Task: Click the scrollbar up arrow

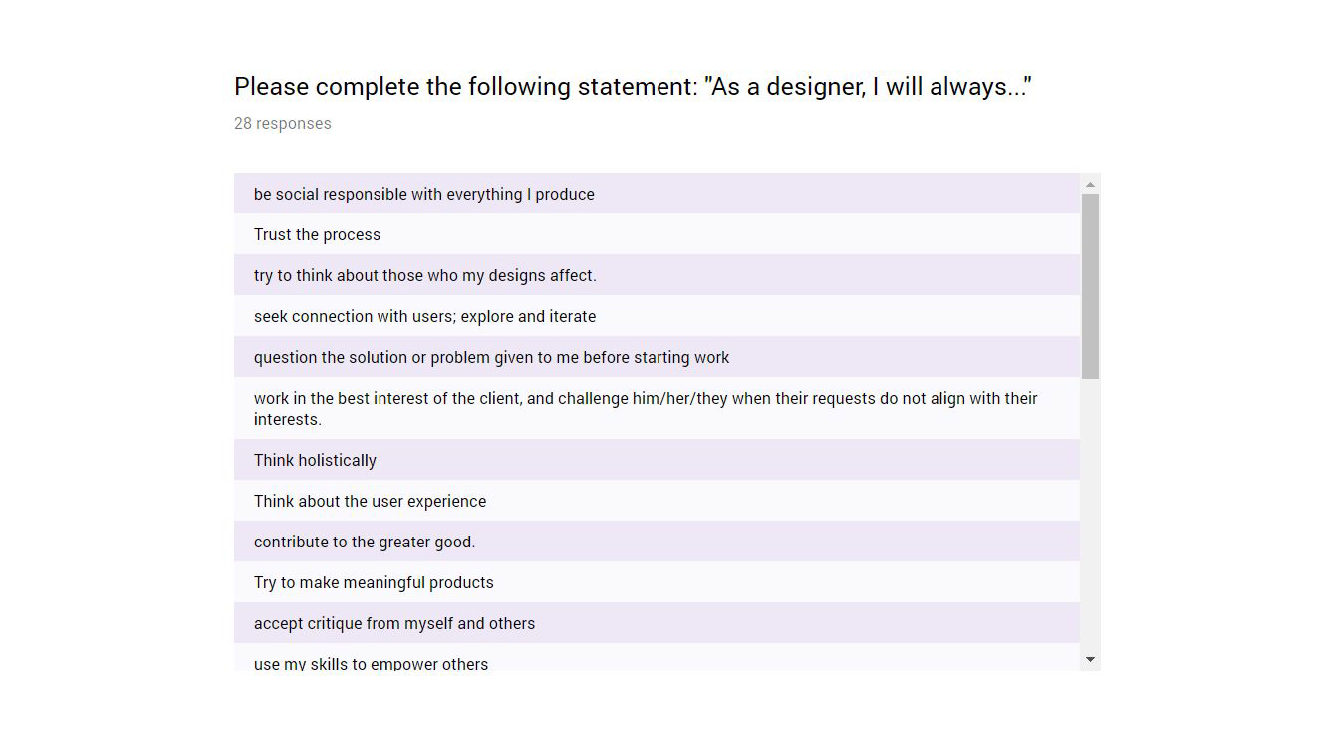Action: tap(1090, 184)
